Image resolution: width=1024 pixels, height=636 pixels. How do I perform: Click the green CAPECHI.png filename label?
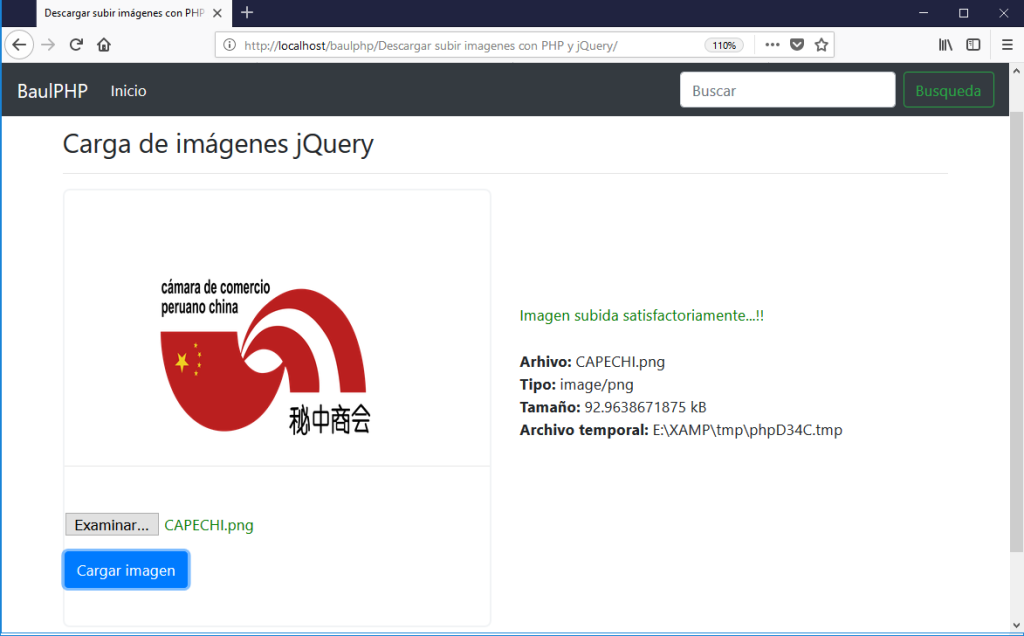[209, 525]
